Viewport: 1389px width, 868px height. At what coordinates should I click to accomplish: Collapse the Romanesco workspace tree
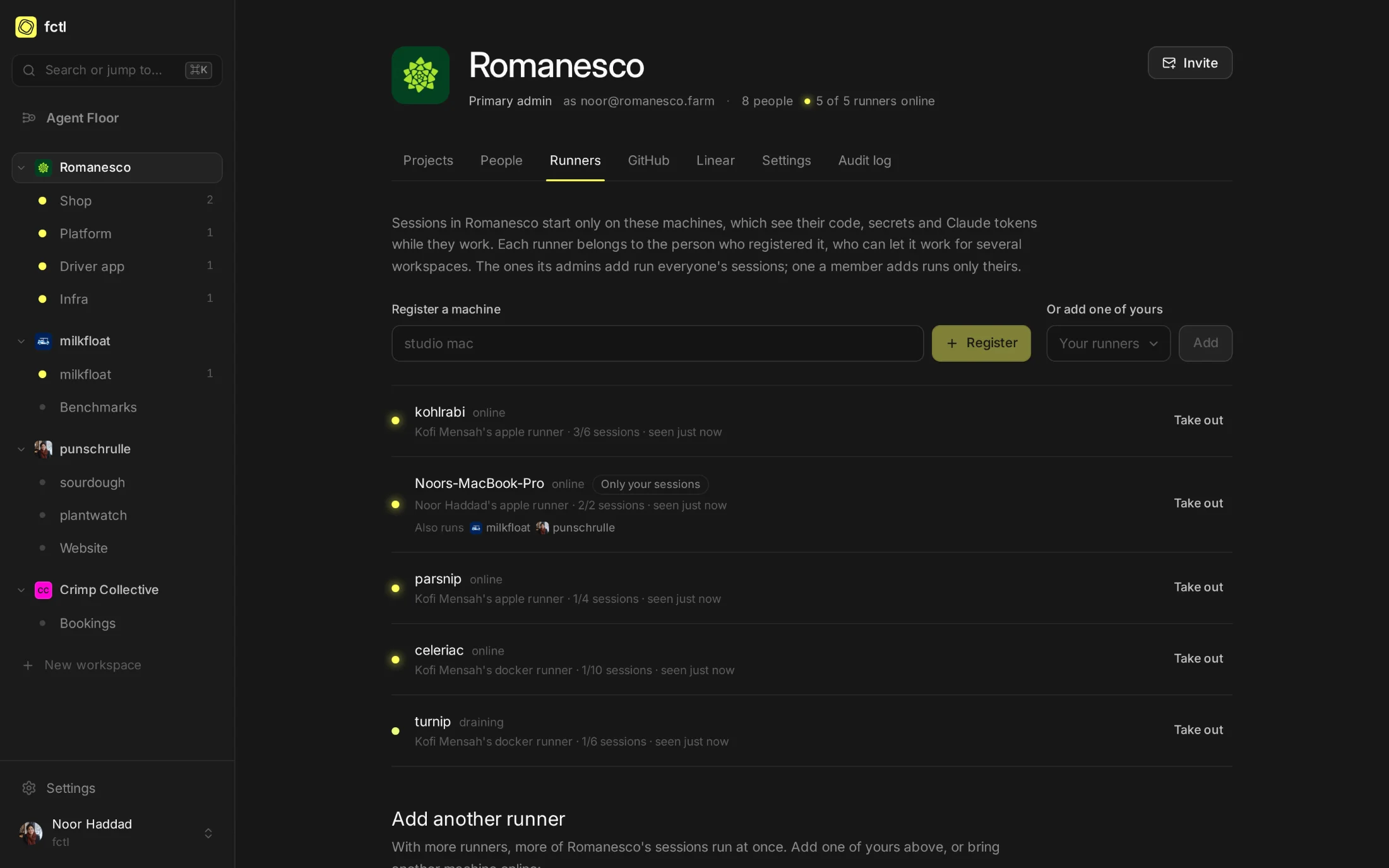coord(21,168)
